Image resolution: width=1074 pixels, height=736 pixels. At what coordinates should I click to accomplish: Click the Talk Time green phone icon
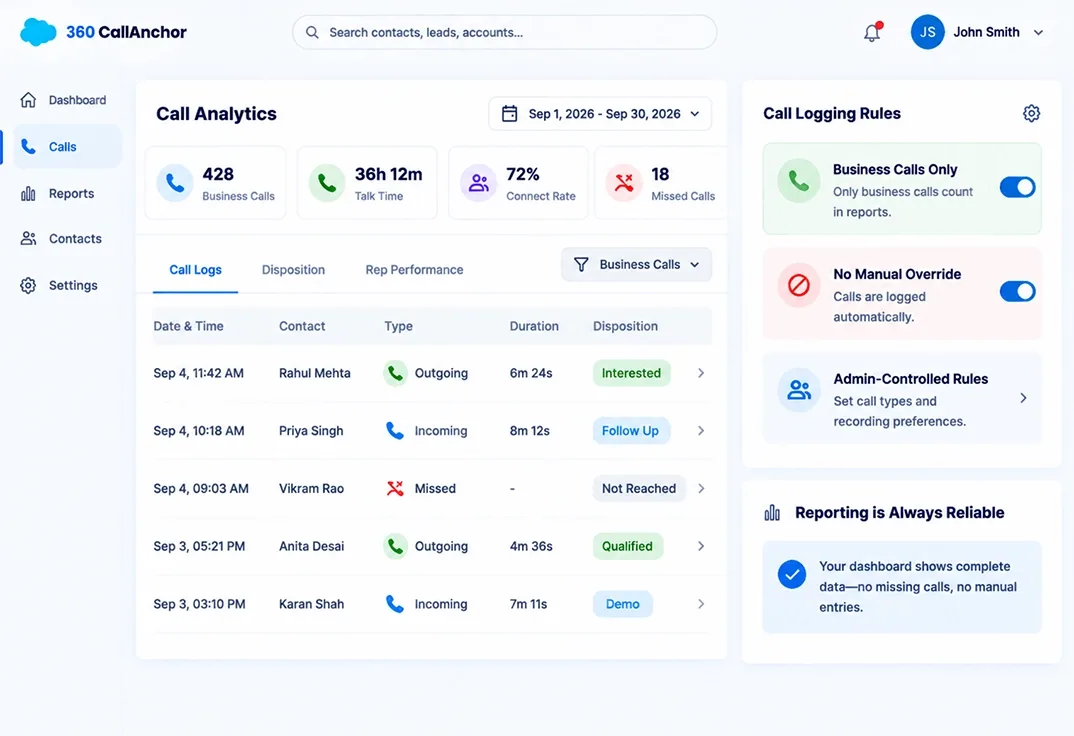[327, 183]
